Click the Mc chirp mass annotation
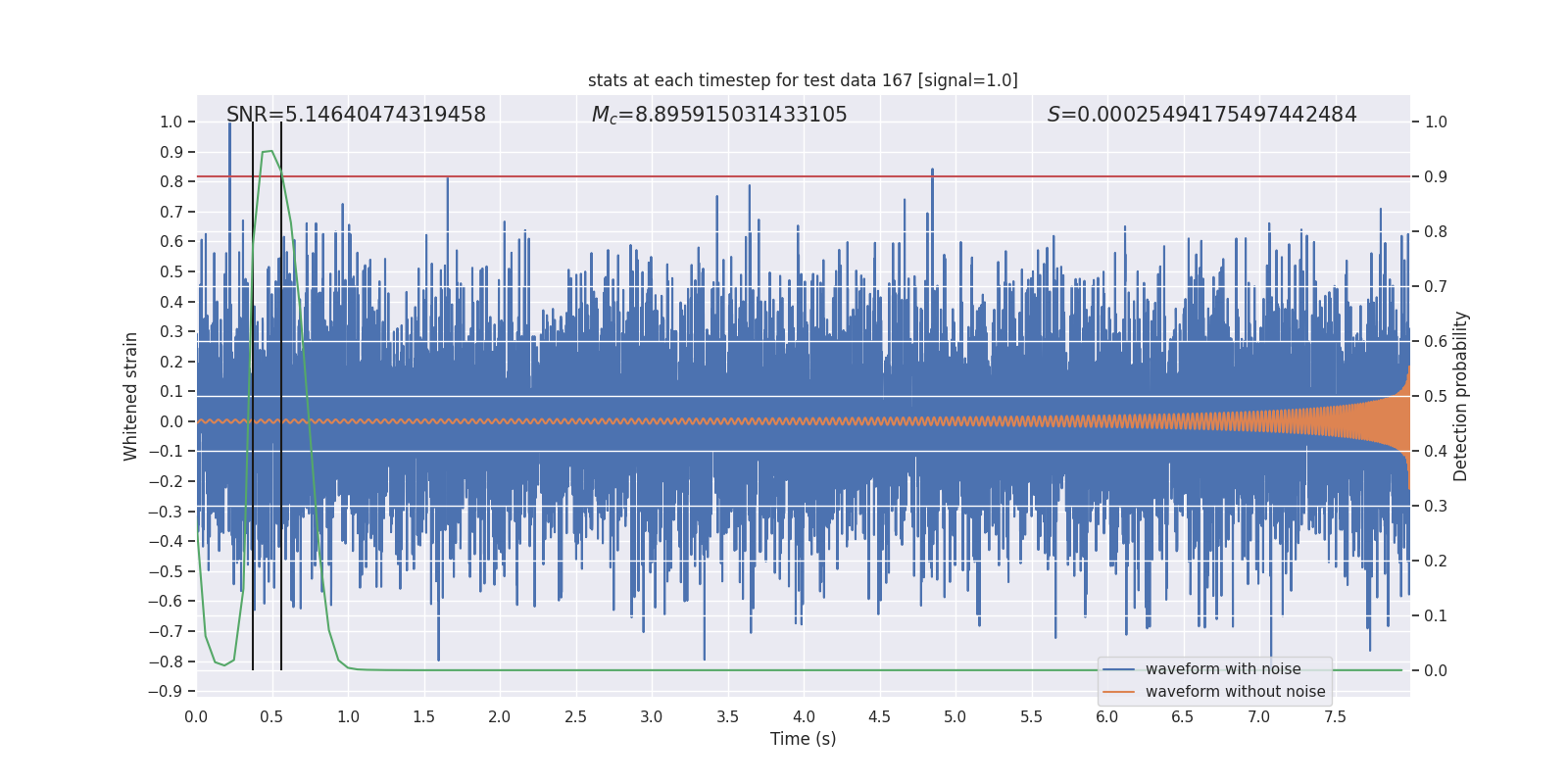This screenshot has width=1568, height=784. (x=719, y=115)
